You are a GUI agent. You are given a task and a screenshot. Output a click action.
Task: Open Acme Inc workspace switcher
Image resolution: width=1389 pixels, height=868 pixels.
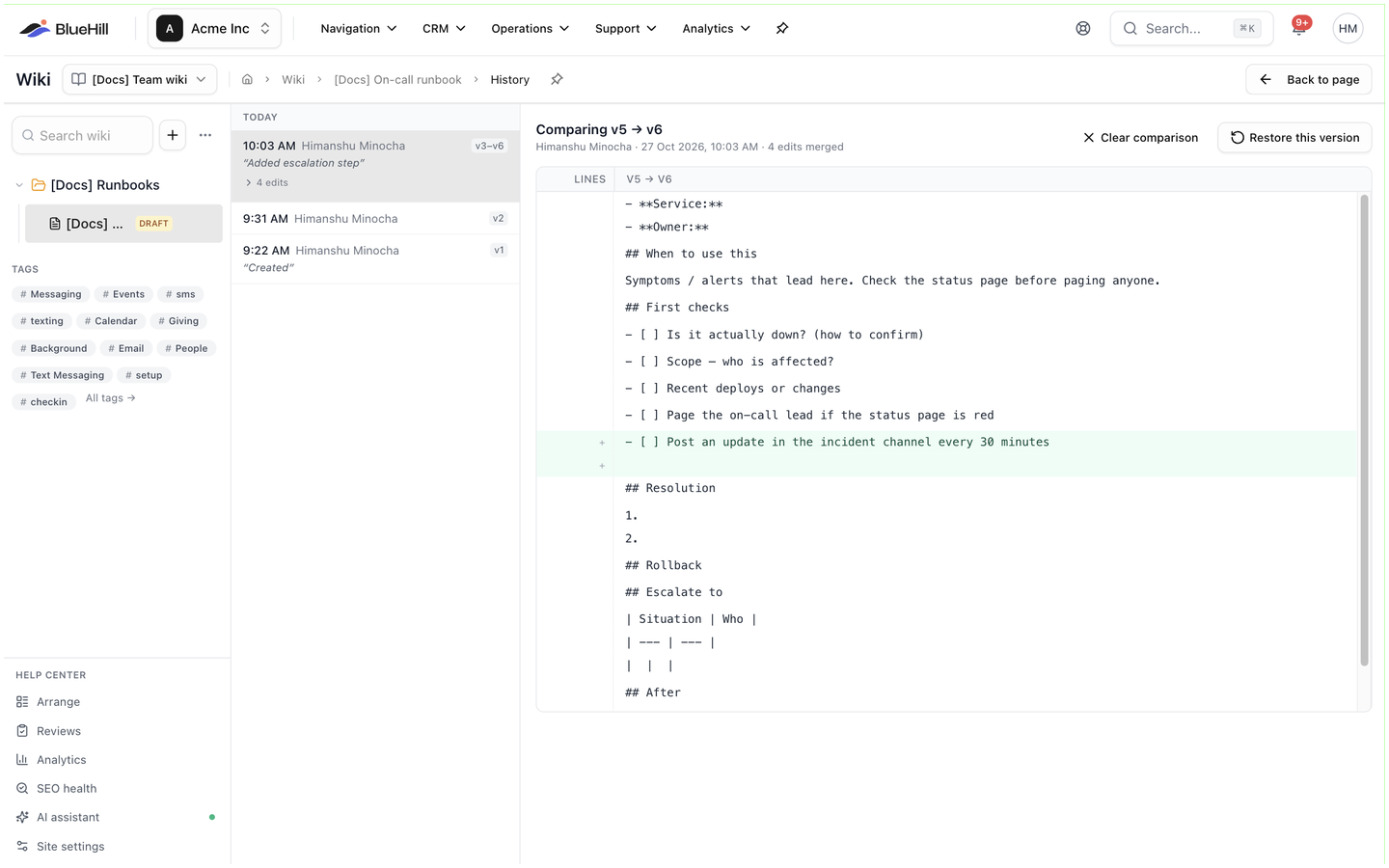click(214, 29)
